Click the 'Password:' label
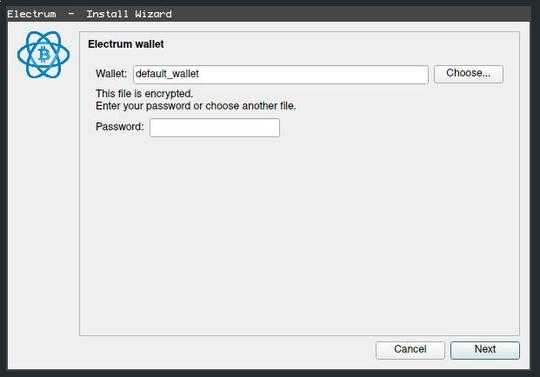Screen dimensions: 540x377 pyautogui.click(x=120, y=127)
